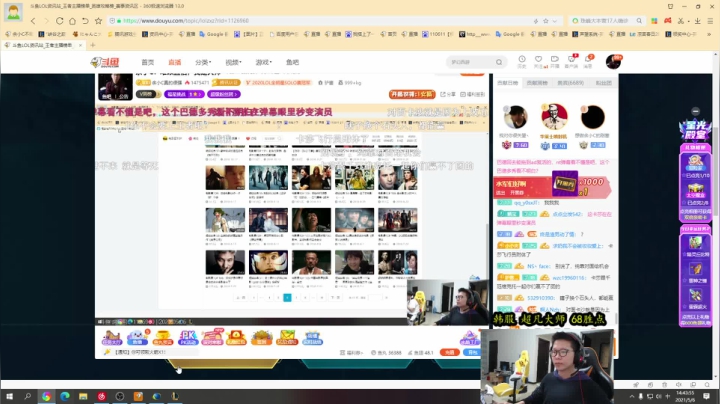This screenshot has width=720, height=404.
Task: Click the share link by stream title
Action: pyautogui.click(x=448, y=94)
